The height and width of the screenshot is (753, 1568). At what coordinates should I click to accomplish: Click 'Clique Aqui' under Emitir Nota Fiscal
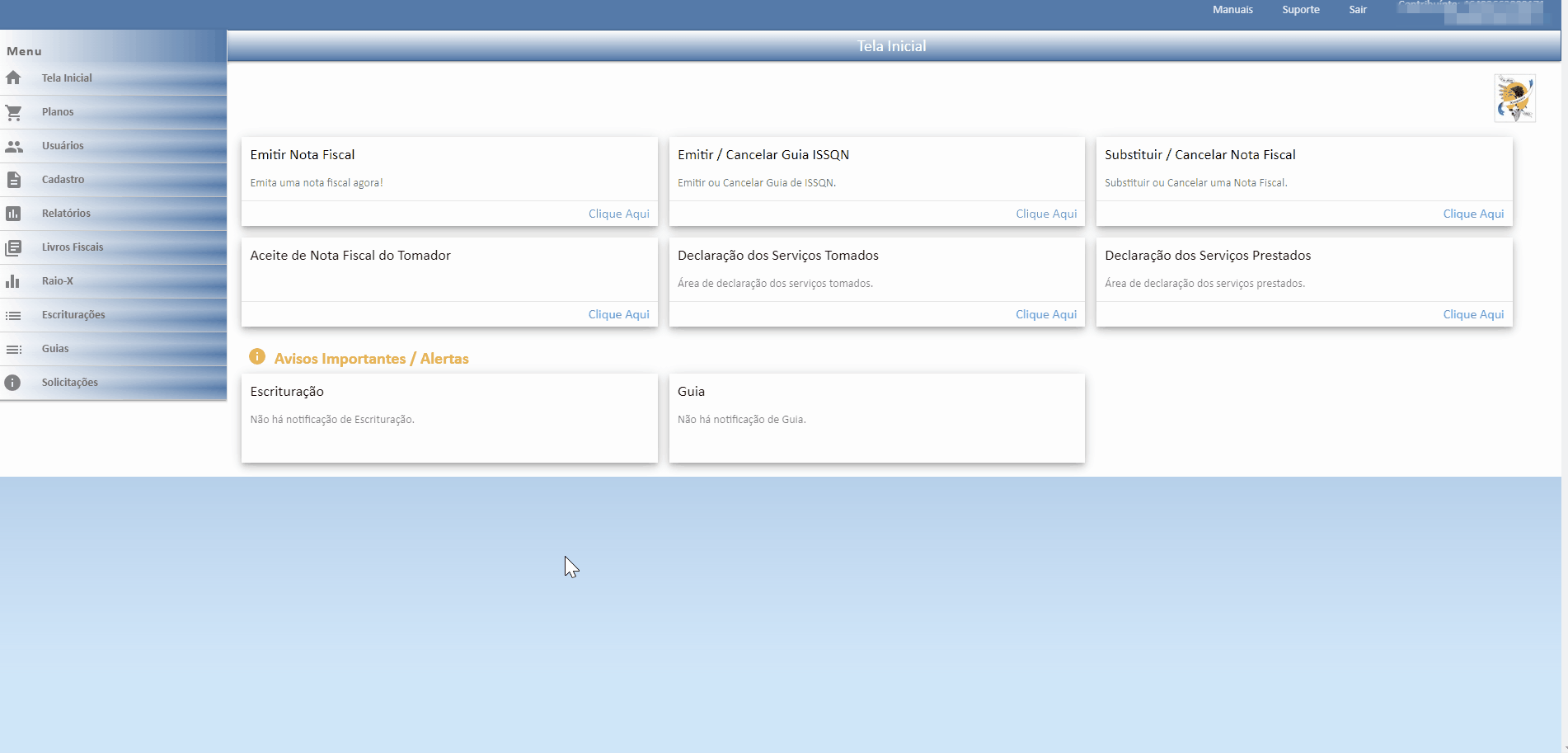pyautogui.click(x=618, y=214)
